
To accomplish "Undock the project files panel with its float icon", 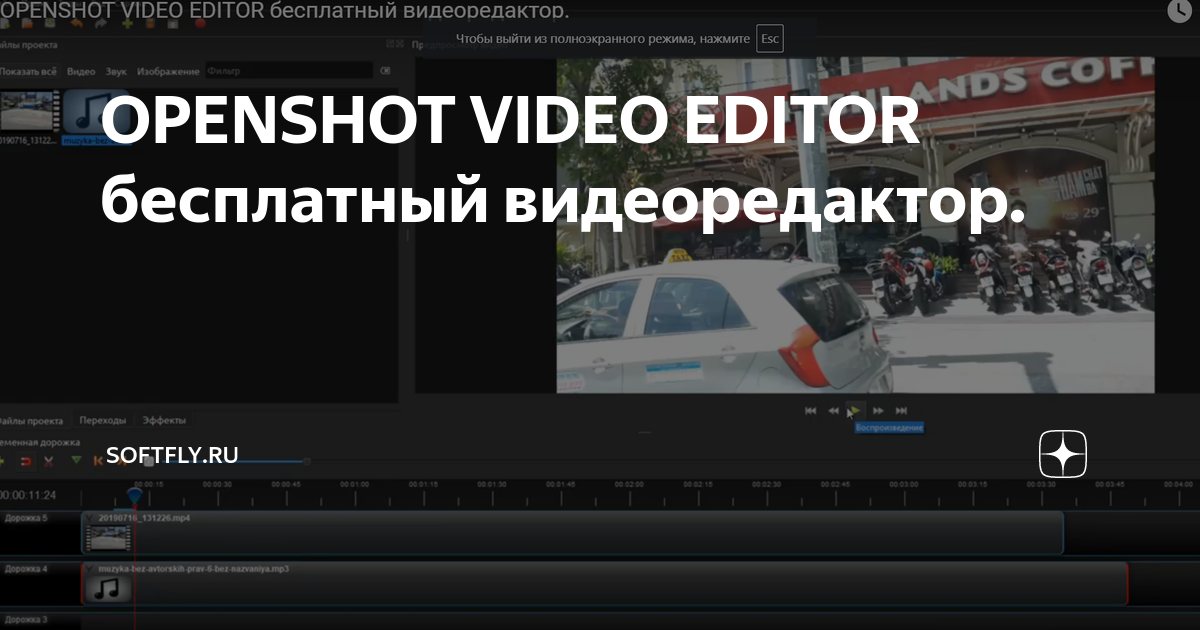I will (391, 44).
